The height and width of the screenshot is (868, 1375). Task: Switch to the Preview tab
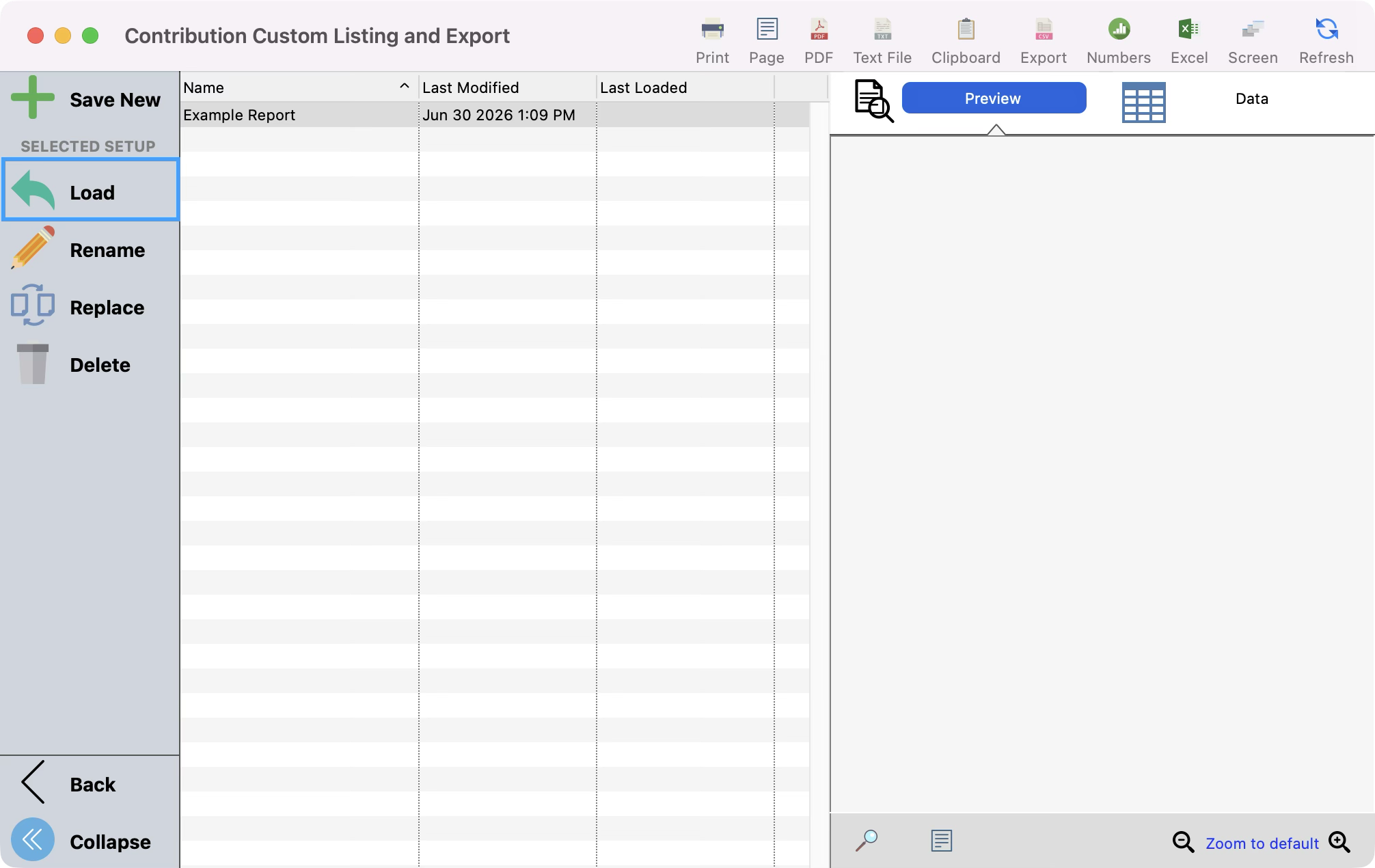pyautogui.click(x=994, y=98)
